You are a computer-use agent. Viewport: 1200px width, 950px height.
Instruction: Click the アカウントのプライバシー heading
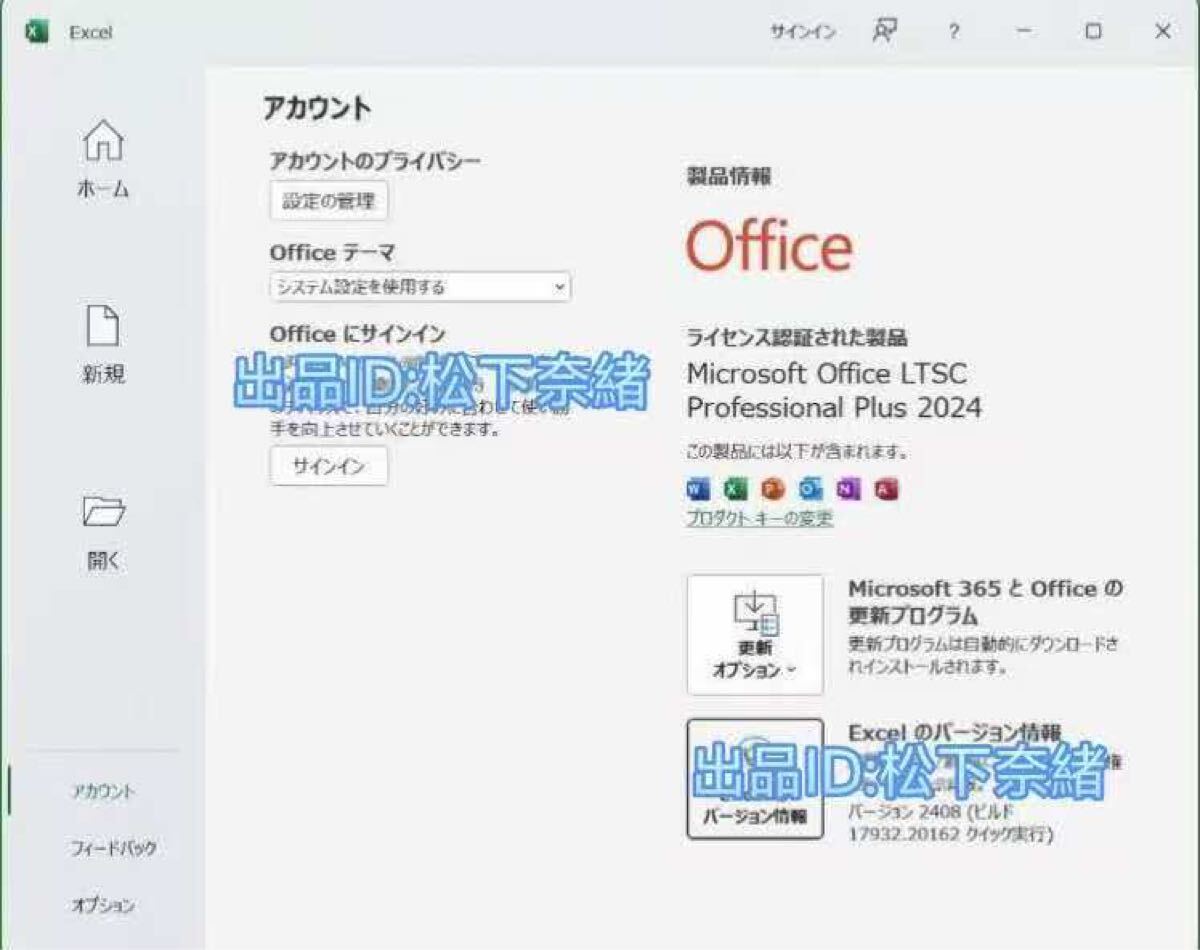[375, 161]
